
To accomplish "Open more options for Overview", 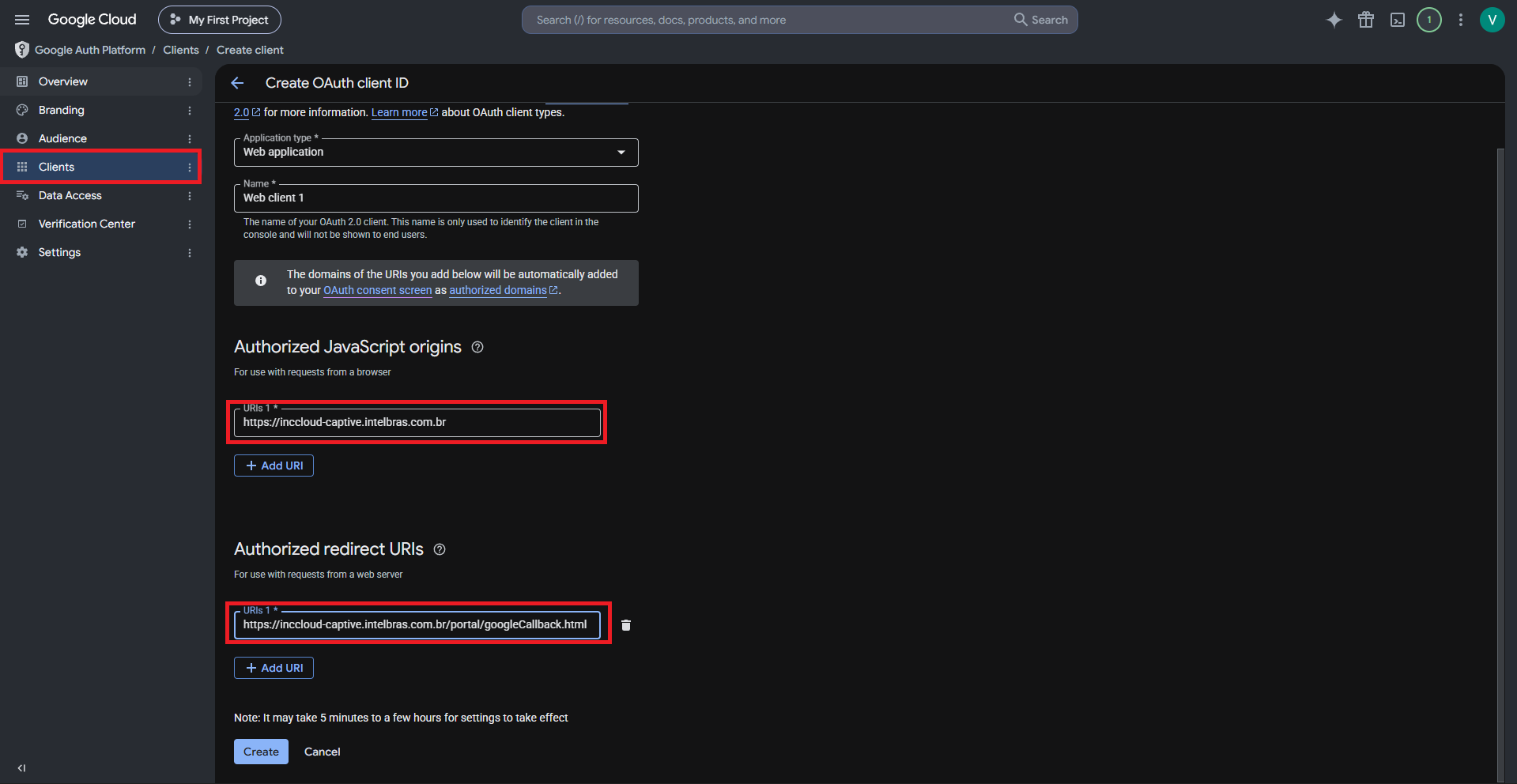I will point(190,81).
